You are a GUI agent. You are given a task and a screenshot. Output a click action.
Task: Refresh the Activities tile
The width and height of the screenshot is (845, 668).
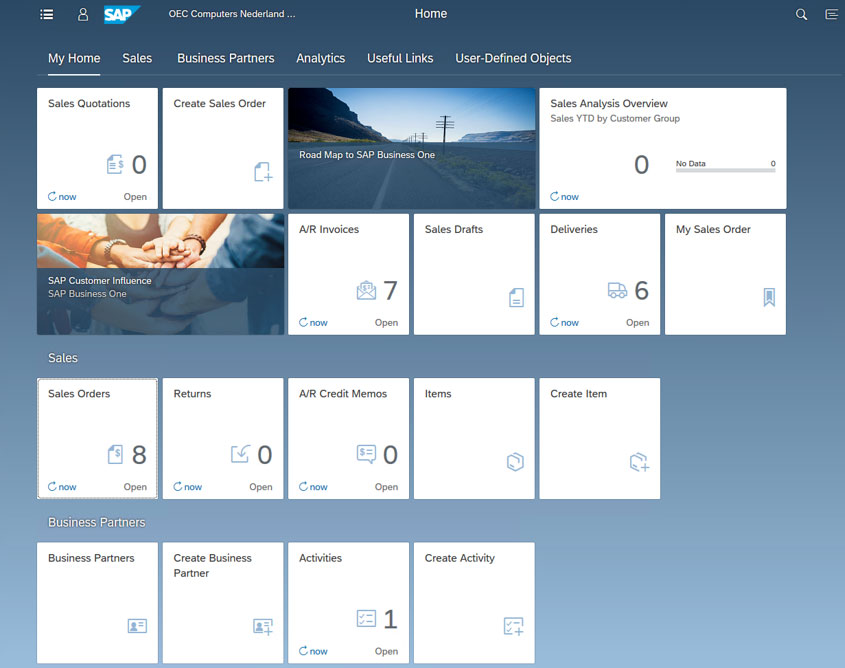pos(313,651)
